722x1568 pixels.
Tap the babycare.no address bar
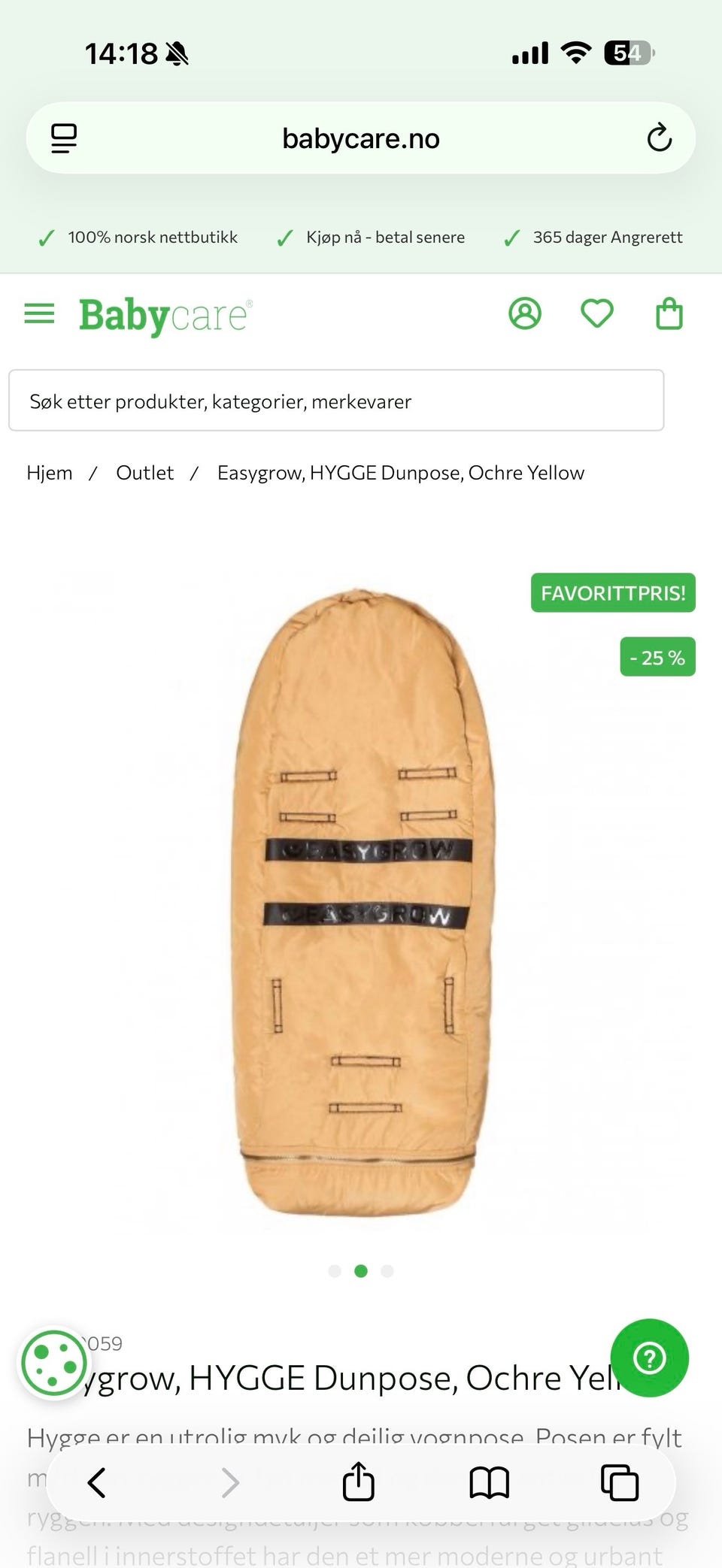[361, 138]
